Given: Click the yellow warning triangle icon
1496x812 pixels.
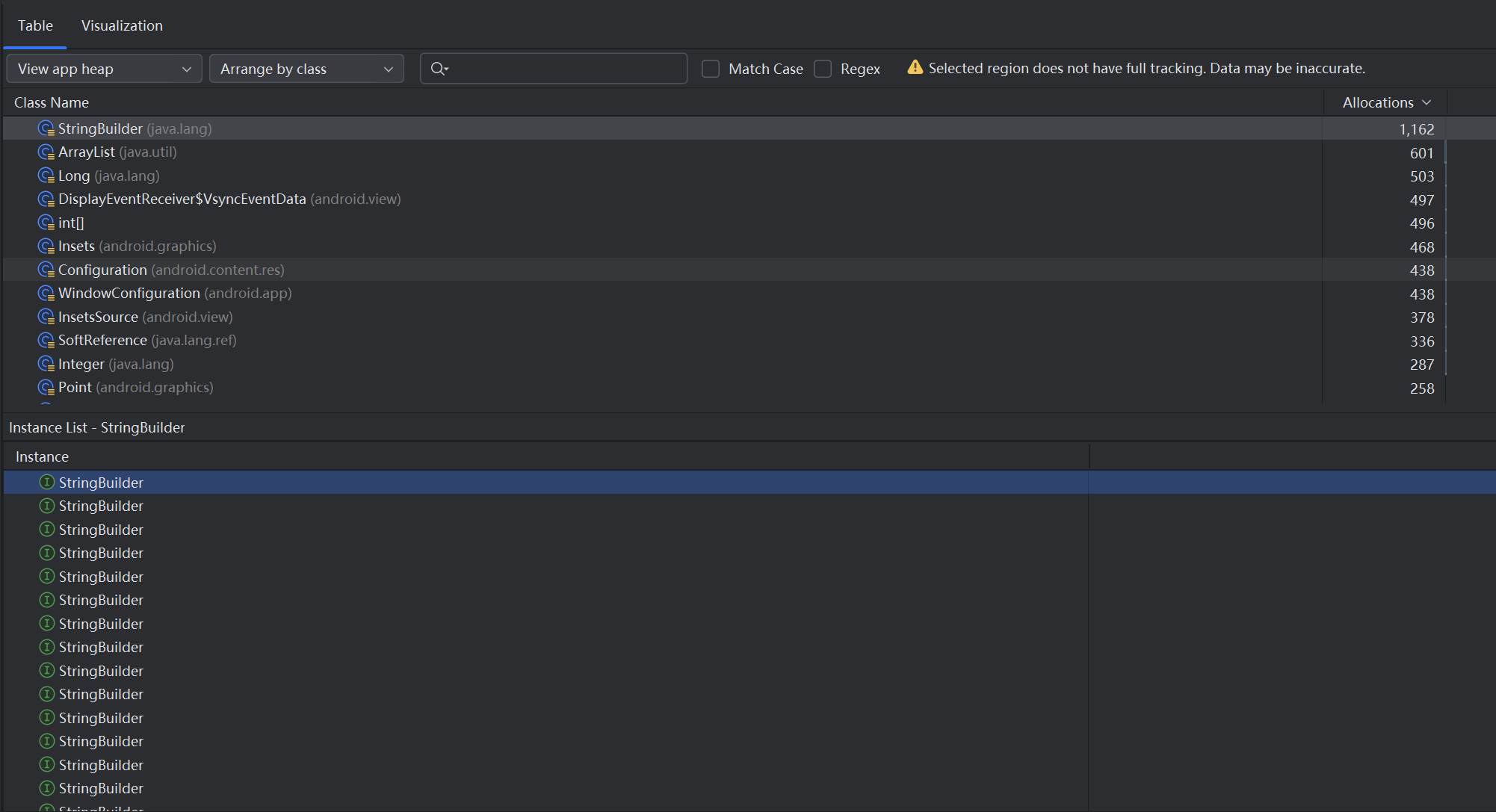Looking at the screenshot, I should [915, 68].
